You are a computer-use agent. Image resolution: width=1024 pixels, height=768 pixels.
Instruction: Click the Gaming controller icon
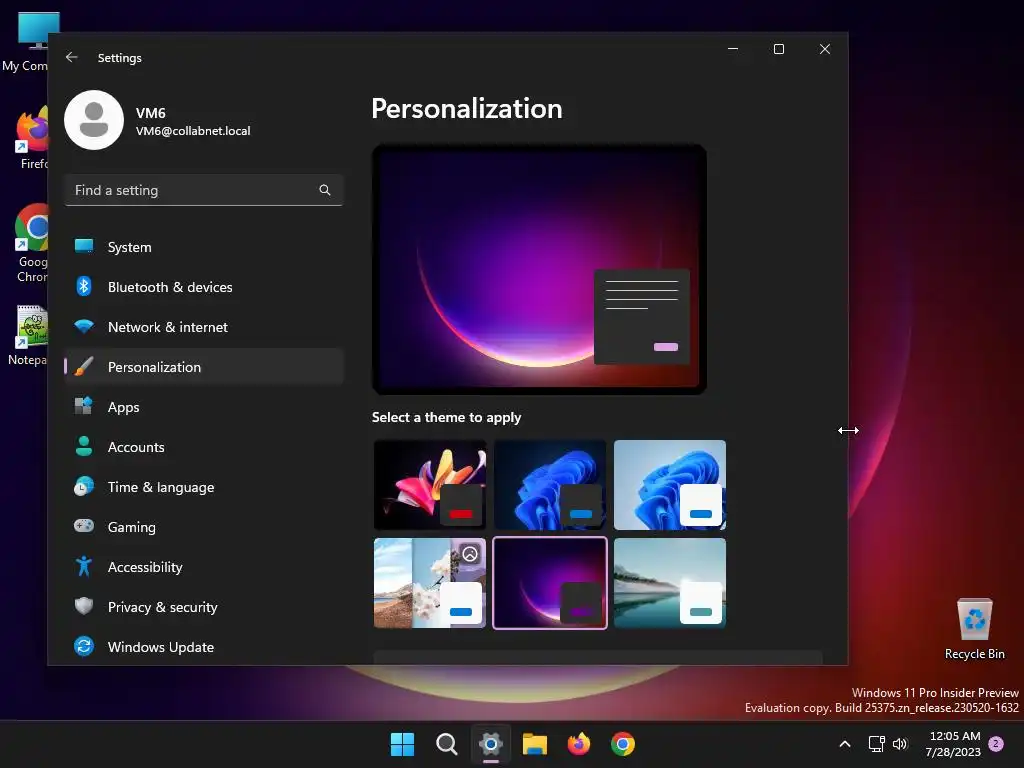click(x=84, y=526)
